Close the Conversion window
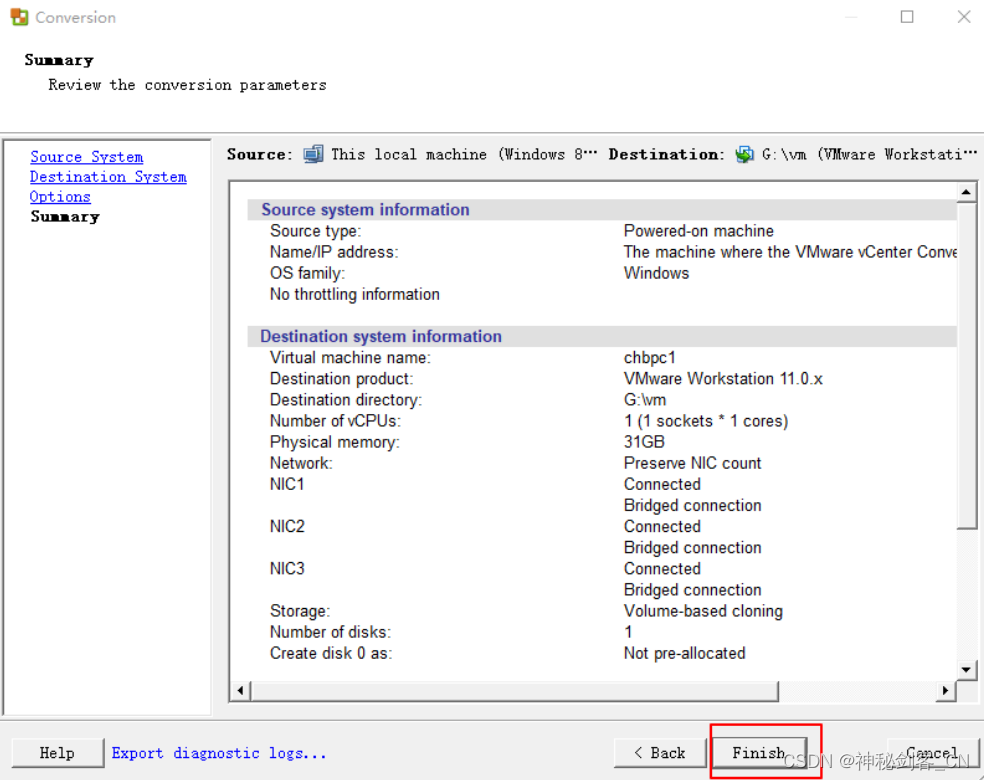The image size is (984, 780). click(964, 17)
